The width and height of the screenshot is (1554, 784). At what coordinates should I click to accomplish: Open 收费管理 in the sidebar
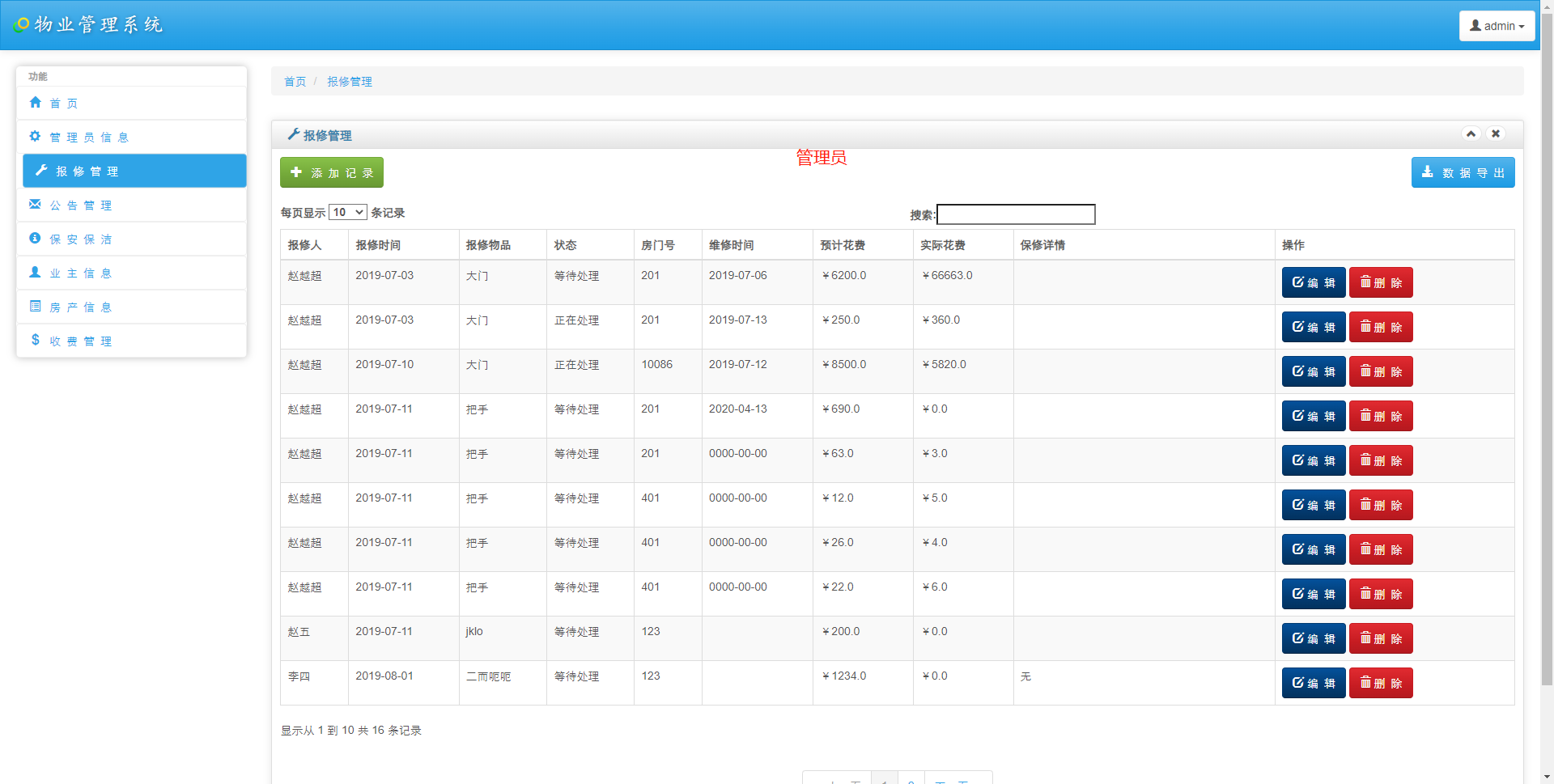132,341
